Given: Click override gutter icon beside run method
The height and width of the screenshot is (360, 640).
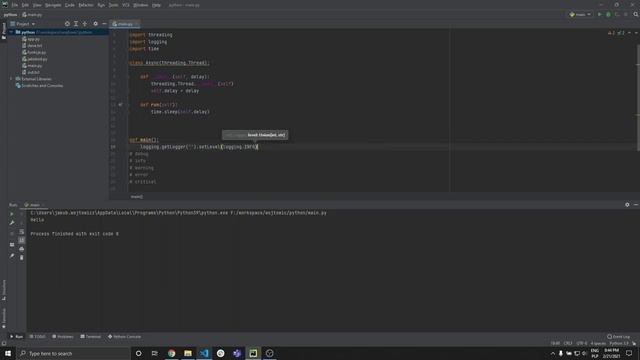Looking at the screenshot, I should pyautogui.click(x=120, y=105).
